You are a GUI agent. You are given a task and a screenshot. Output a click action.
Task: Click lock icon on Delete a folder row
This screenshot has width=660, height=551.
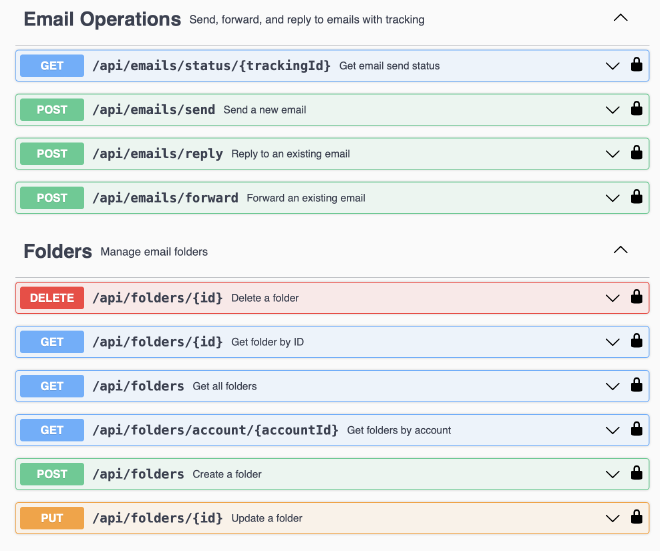pos(636,297)
